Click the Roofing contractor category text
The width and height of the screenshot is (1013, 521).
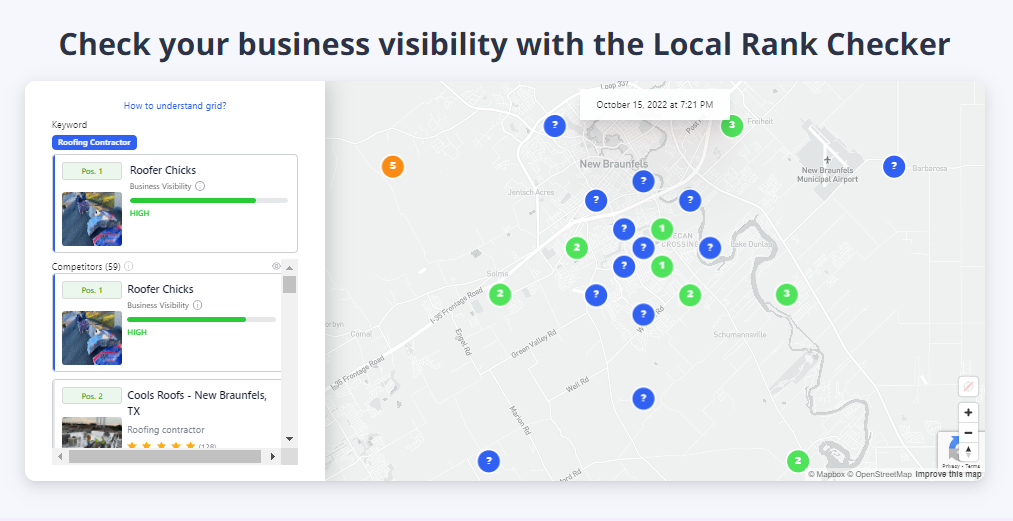click(x=166, y=430)
